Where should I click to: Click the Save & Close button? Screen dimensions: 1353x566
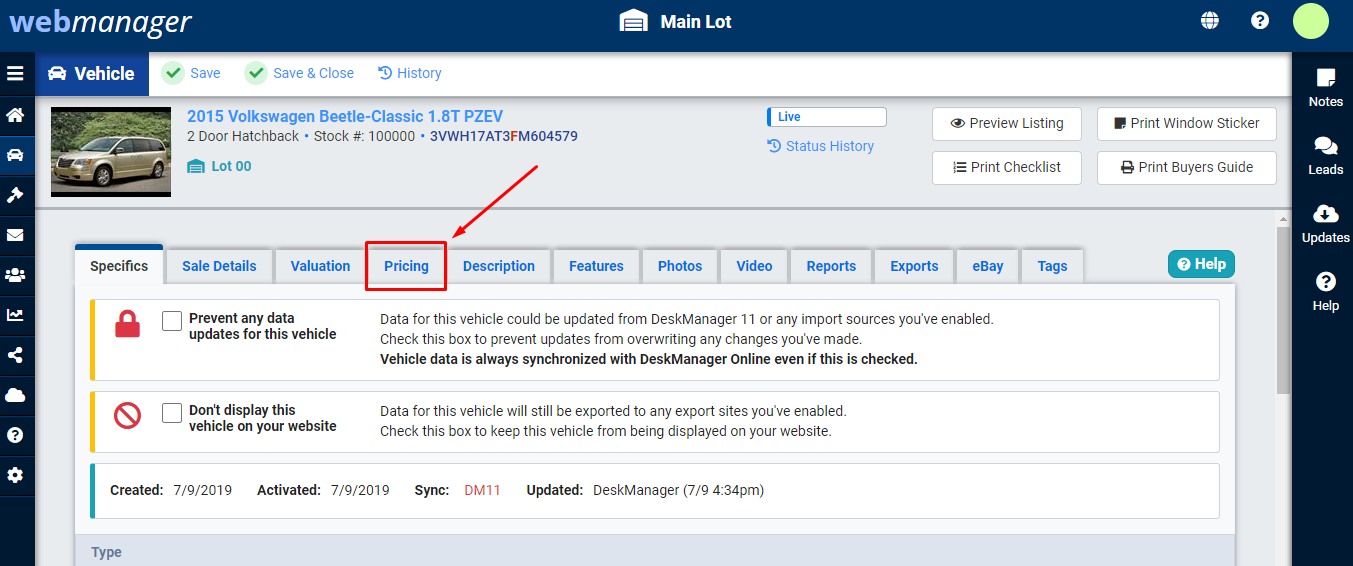point(300,73)
